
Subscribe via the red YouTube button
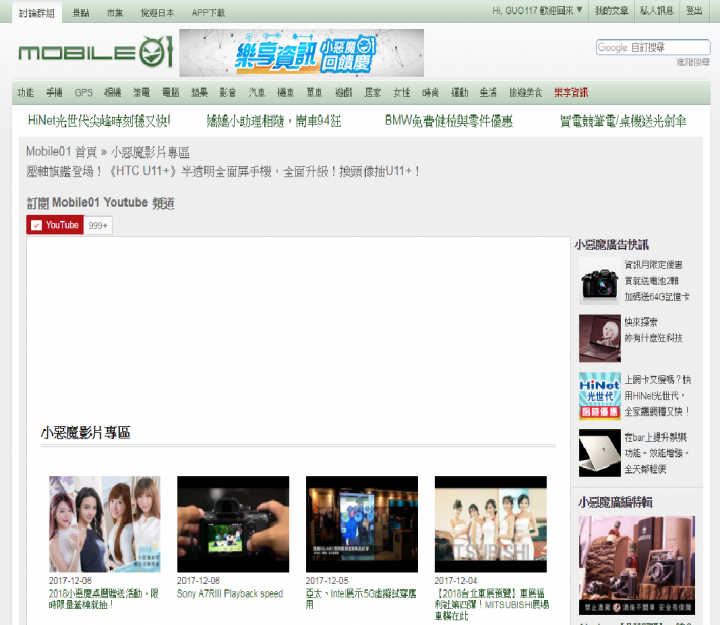pos(55,225)
